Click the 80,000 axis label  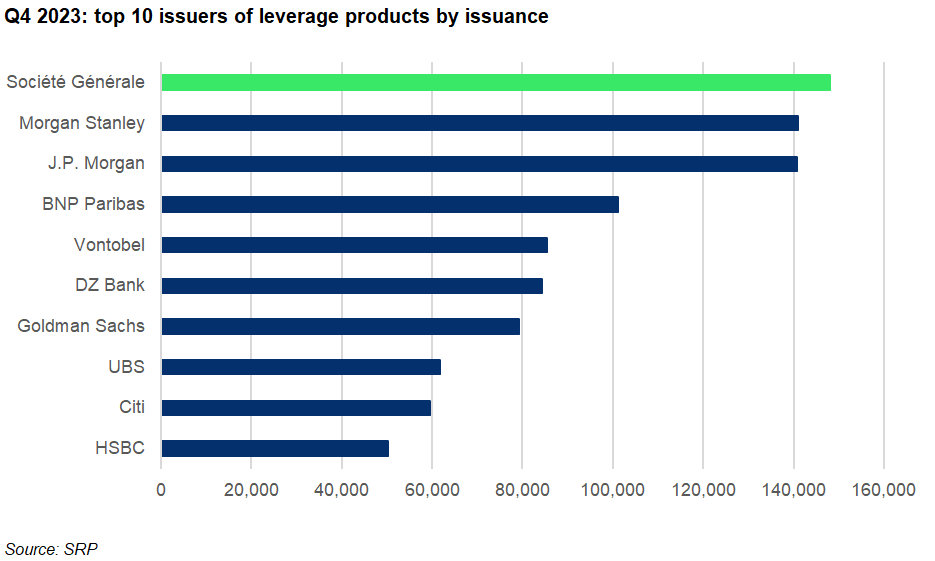(522, 490)
